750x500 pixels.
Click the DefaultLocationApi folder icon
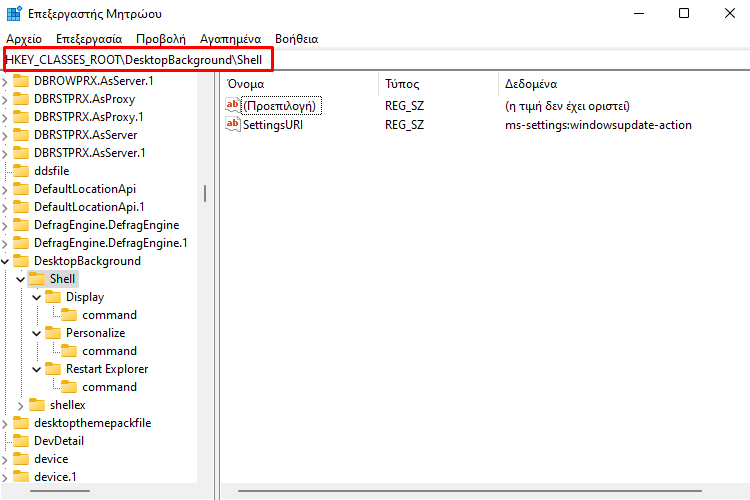click(x=21, y=189)
